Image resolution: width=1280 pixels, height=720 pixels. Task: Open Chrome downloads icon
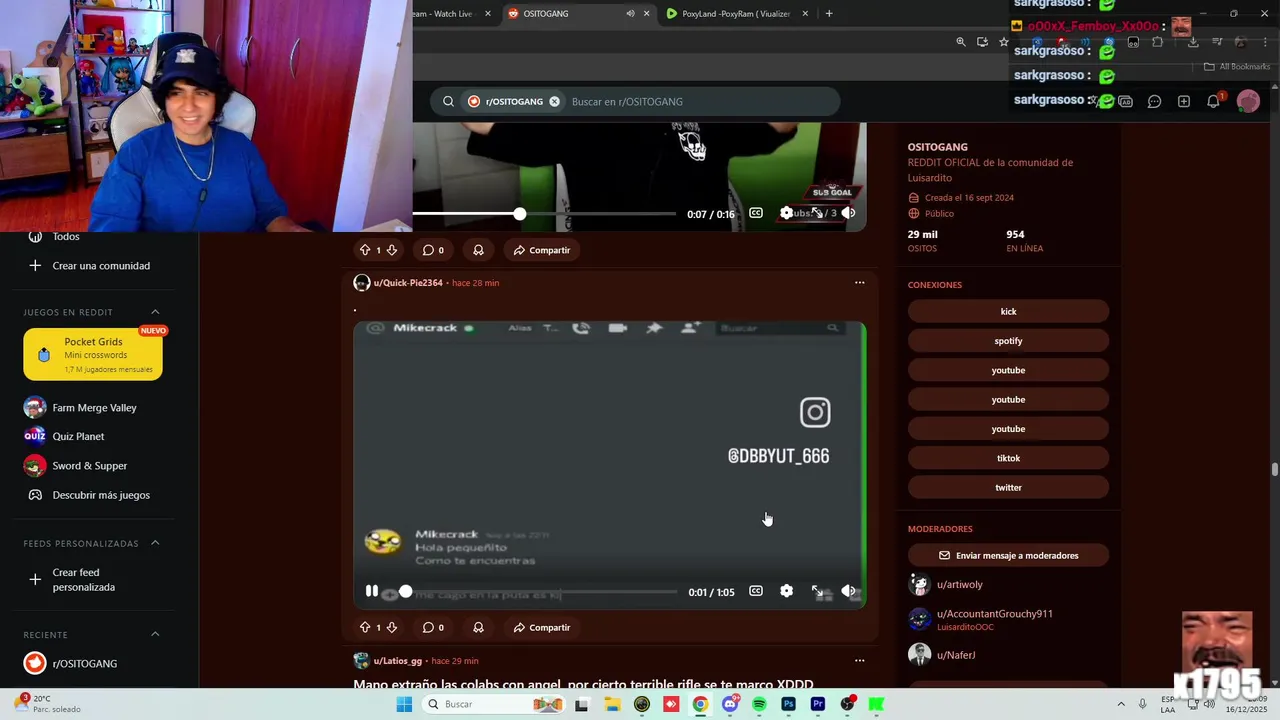pos(1193,42)
